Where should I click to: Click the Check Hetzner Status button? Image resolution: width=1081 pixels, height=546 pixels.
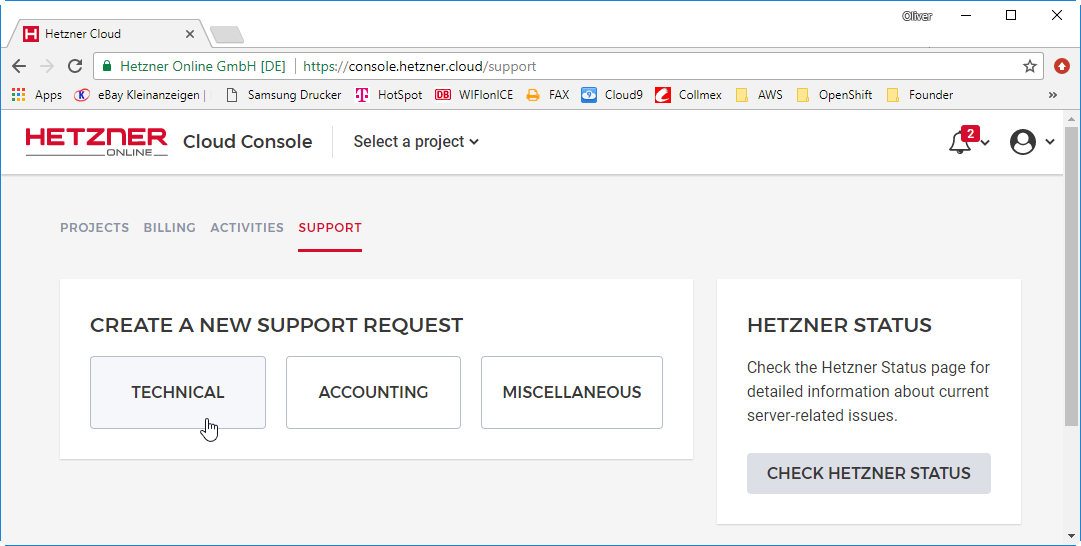coord(869,474)
